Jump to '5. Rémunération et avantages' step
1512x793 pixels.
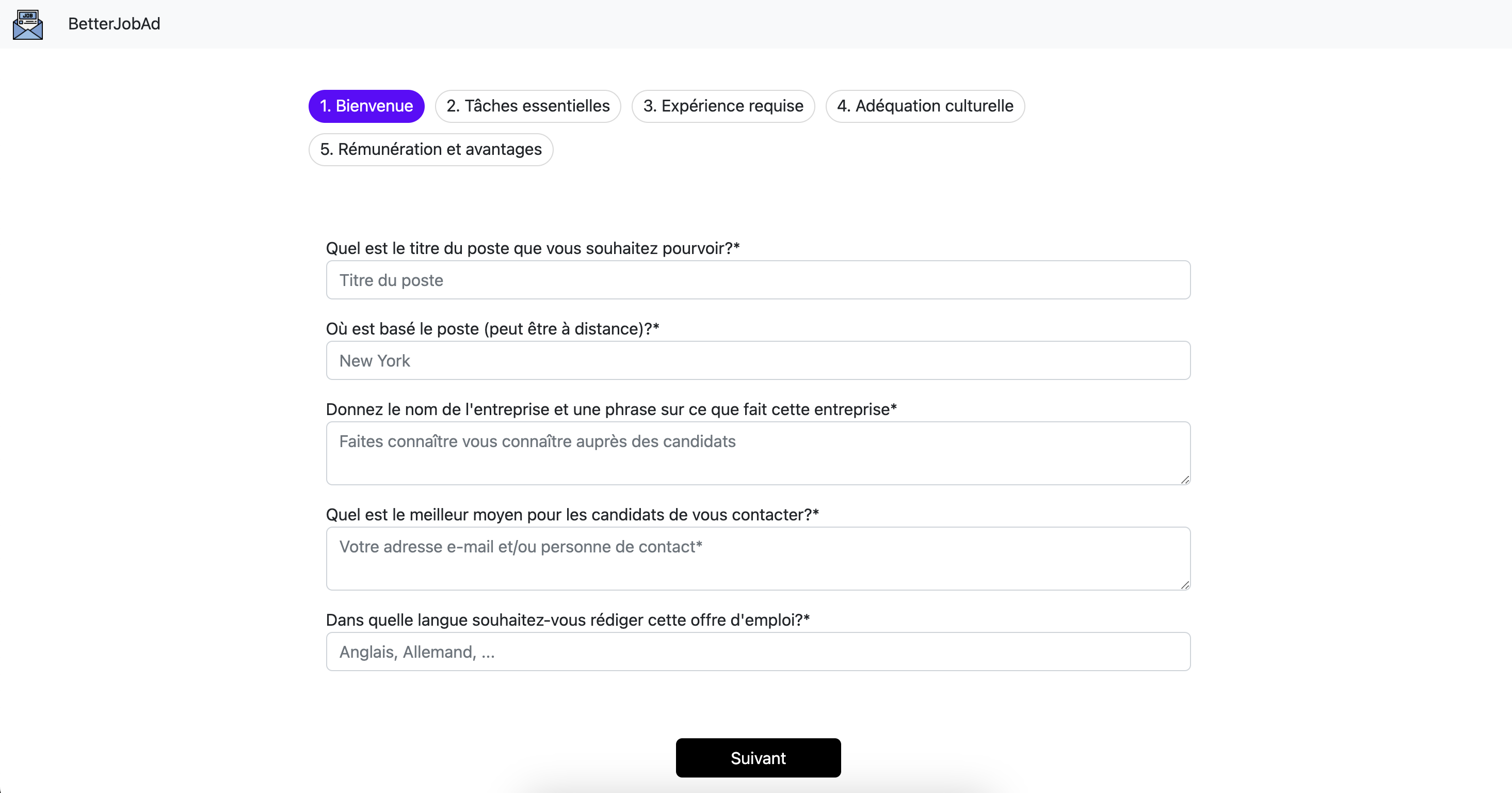(x=431, y=149)
